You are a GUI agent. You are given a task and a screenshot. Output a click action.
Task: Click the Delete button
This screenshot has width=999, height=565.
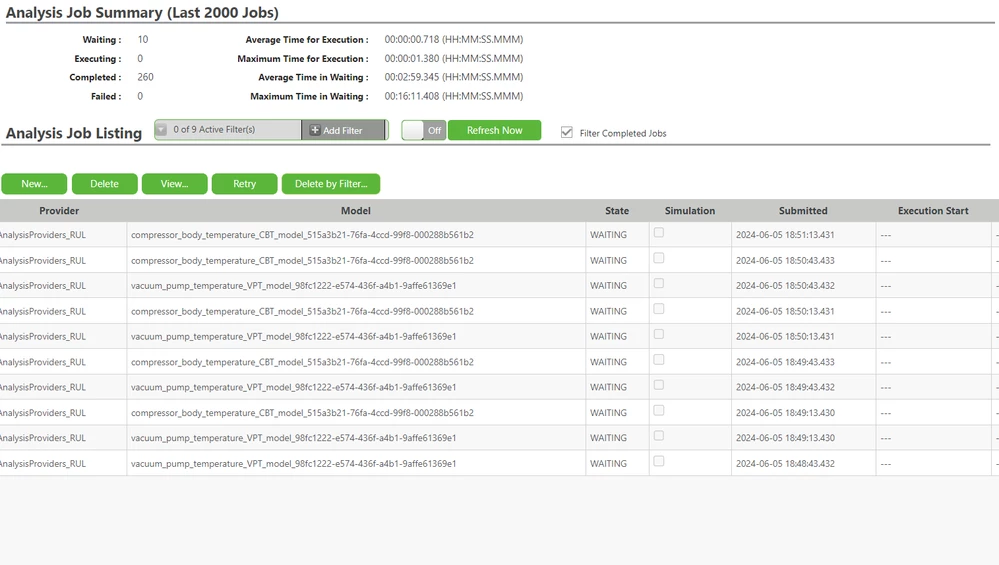104,183
